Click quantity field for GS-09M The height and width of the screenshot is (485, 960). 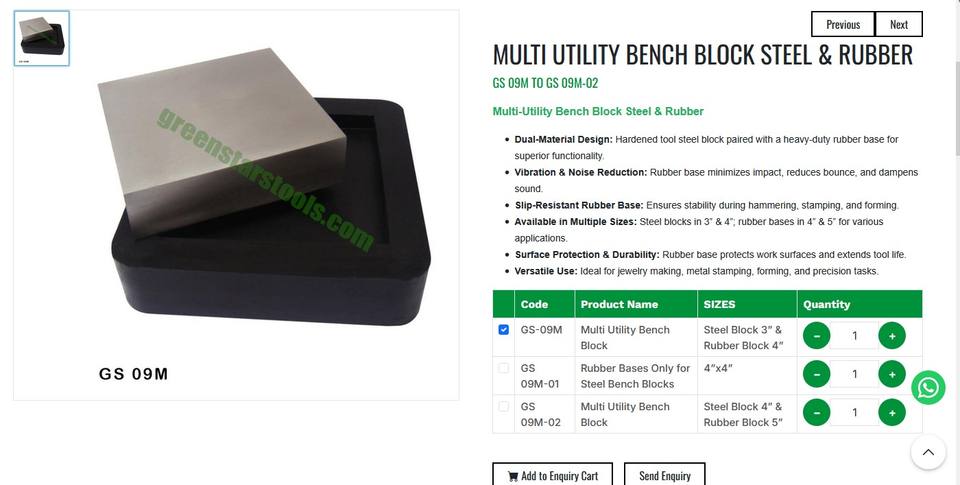pyautogui.click(x=854, y=336)
